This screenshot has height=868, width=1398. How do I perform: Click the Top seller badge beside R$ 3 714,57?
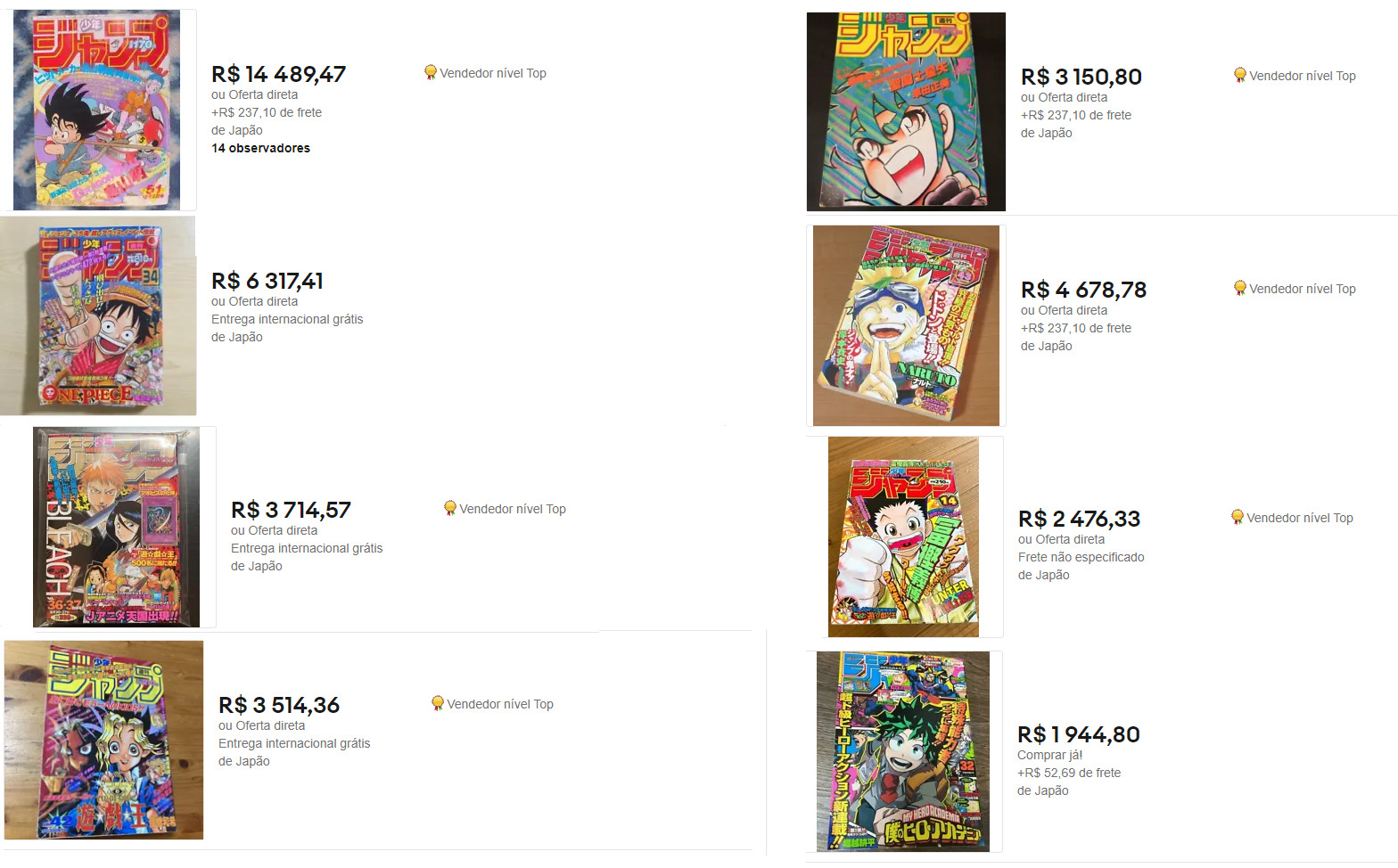coord(505,509)
